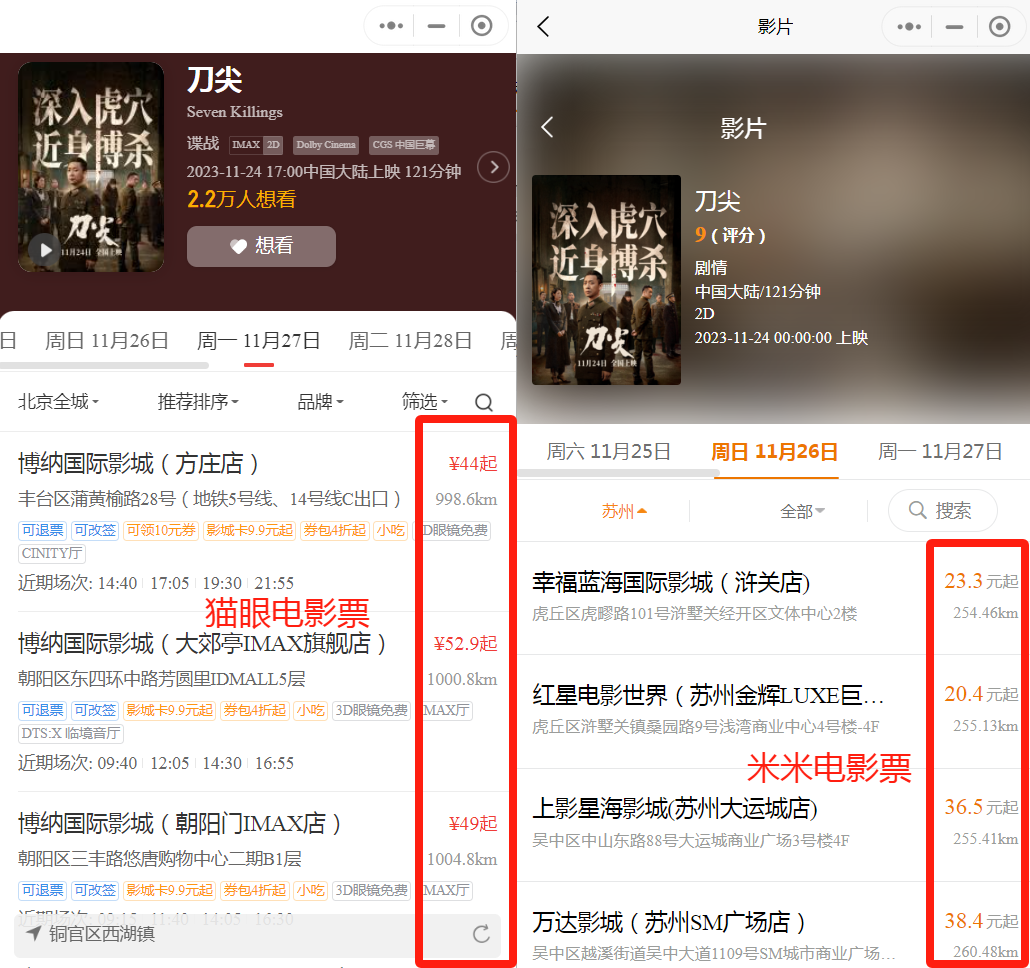Click the 搜索 search box

pos(942,511)
